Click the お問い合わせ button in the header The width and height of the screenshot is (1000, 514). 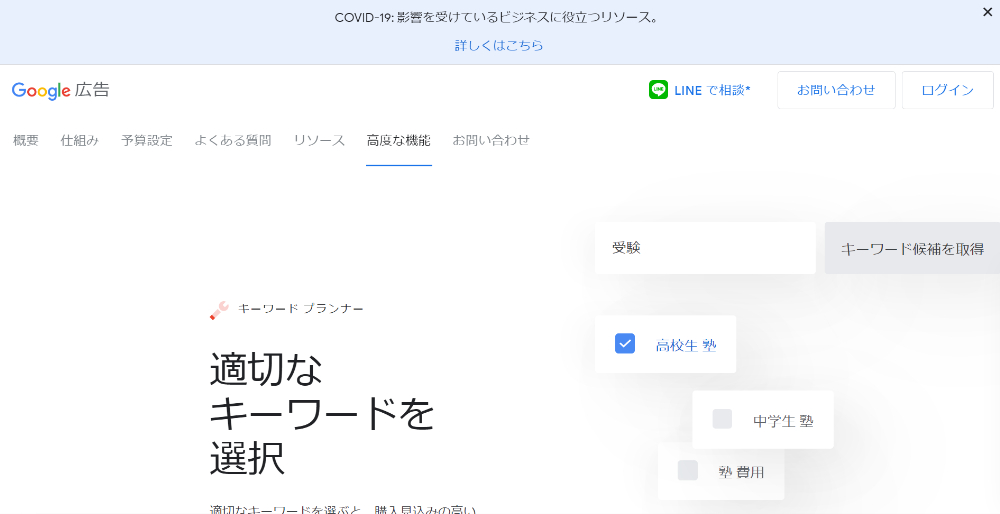pyautogui.click(x=836, y=90)
